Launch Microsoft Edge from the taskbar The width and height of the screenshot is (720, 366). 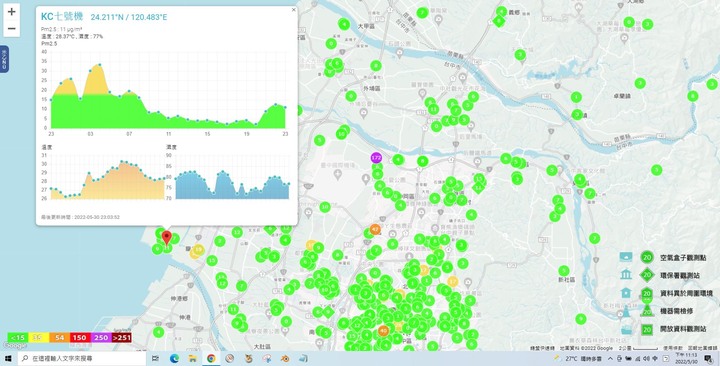coord(174,359)
